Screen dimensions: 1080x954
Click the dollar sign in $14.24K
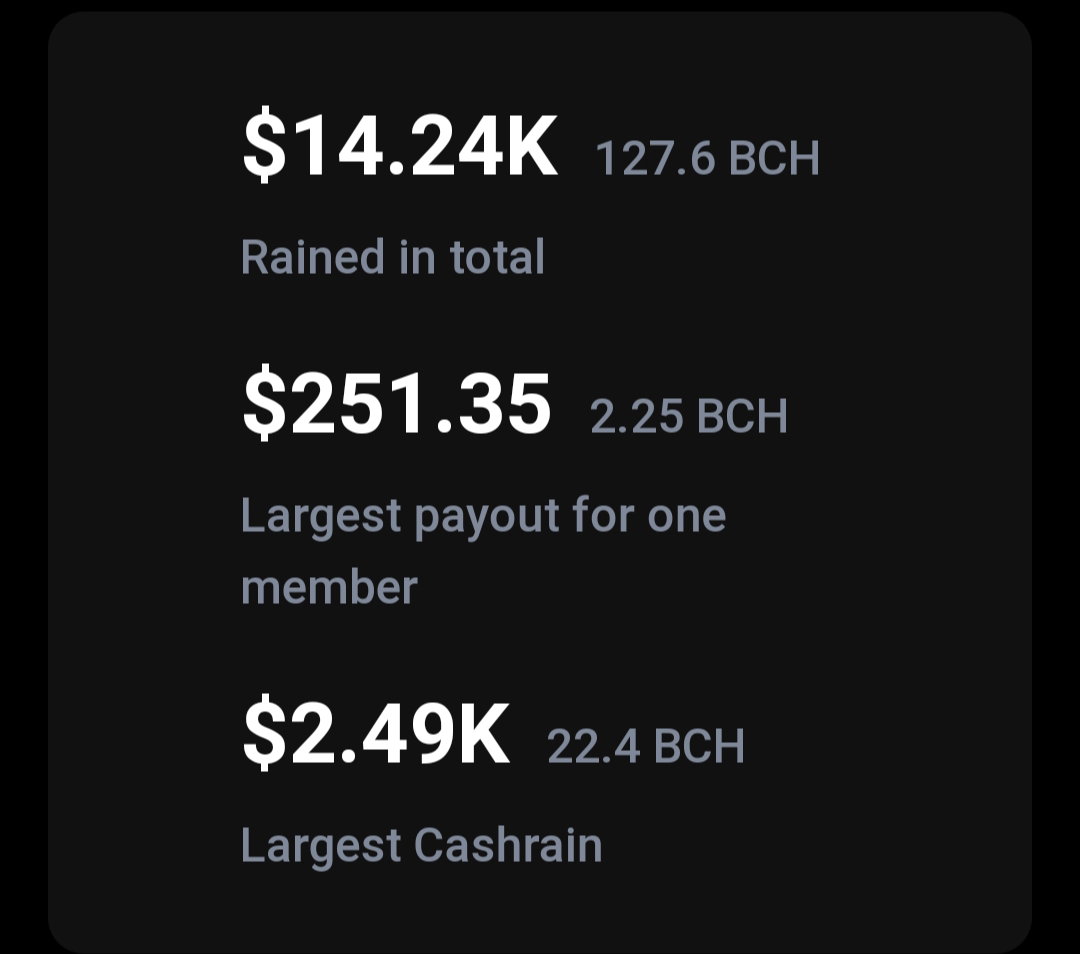(264, 147)
